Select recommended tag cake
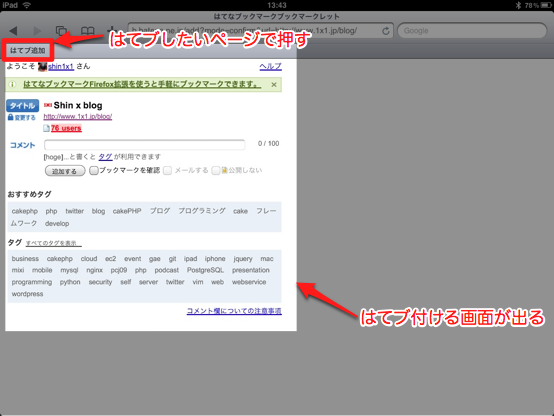This screenshot has height=416, width=554. coord(240,211)
